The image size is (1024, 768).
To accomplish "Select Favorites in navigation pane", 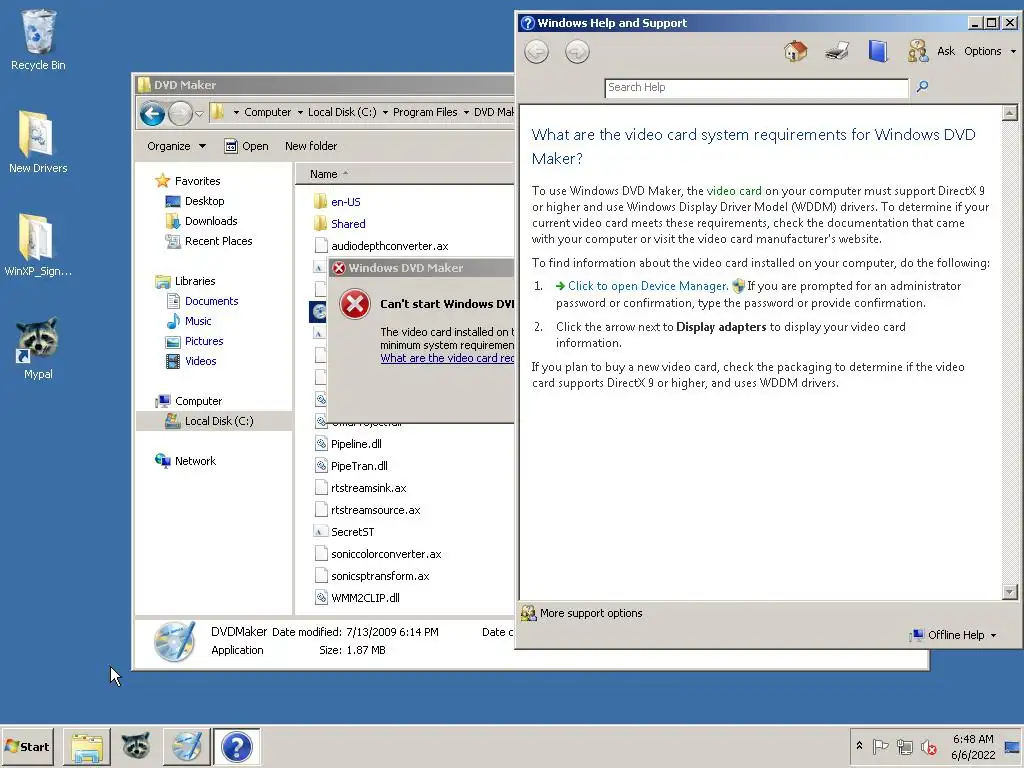I will click(x=197, y=181).
